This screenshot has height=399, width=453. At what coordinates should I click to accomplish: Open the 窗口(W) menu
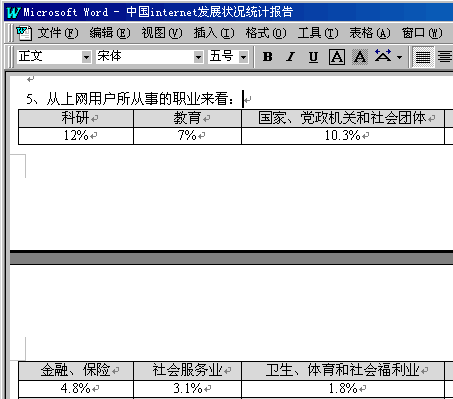point(422,33)
